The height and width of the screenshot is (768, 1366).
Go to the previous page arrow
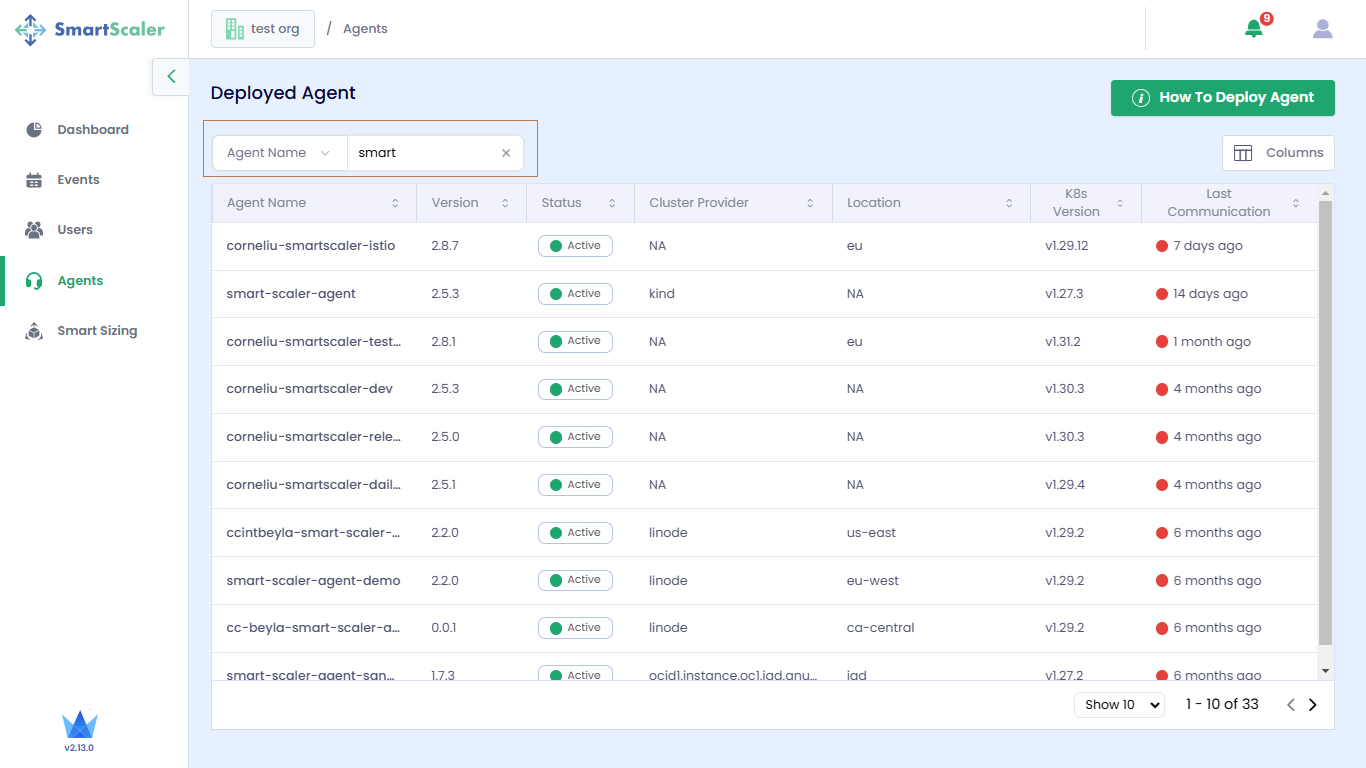[1291, 705]
